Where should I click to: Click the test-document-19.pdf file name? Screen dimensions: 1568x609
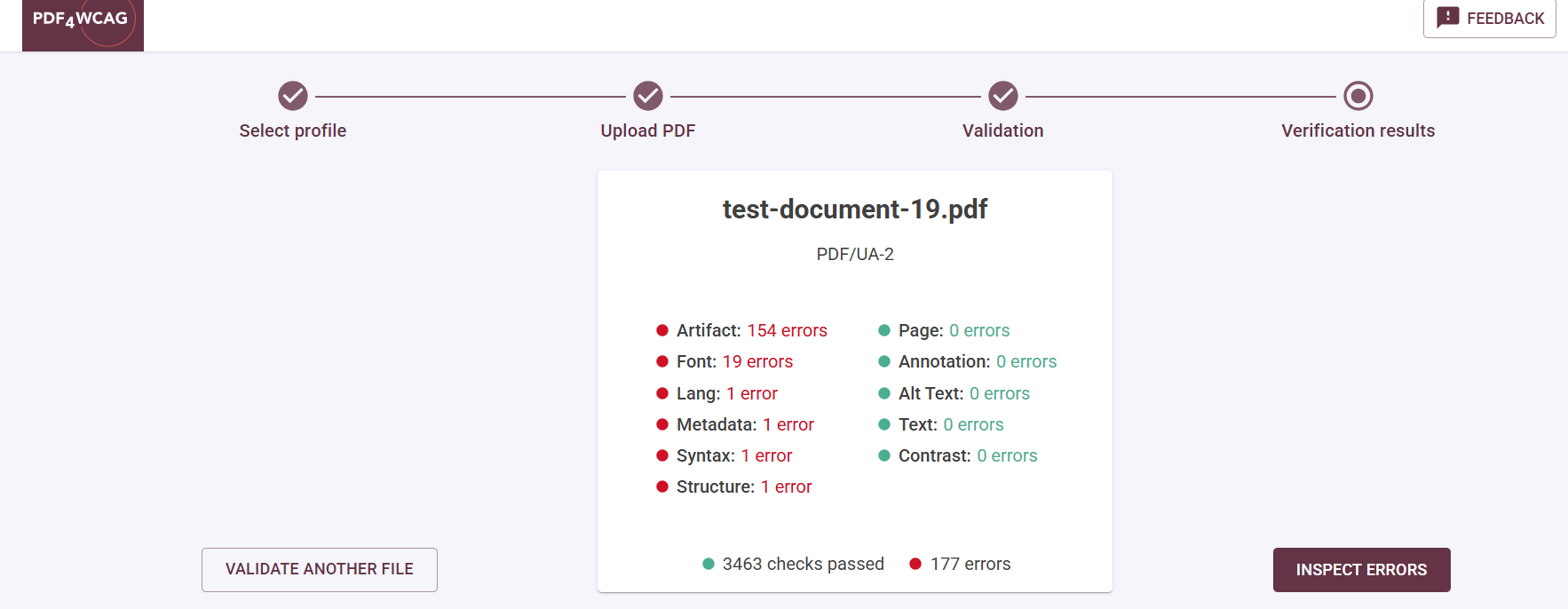tap(855, 209)
